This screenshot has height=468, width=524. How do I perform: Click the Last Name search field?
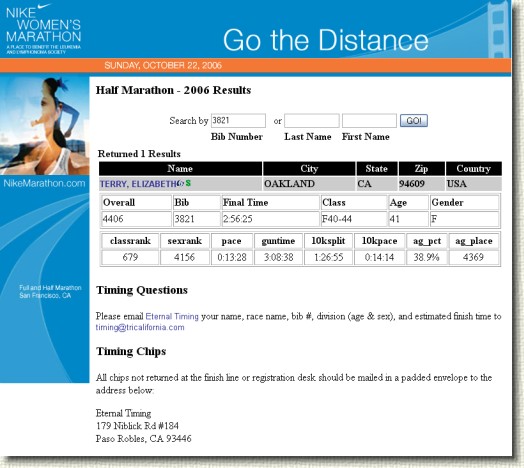coord(312,121)
